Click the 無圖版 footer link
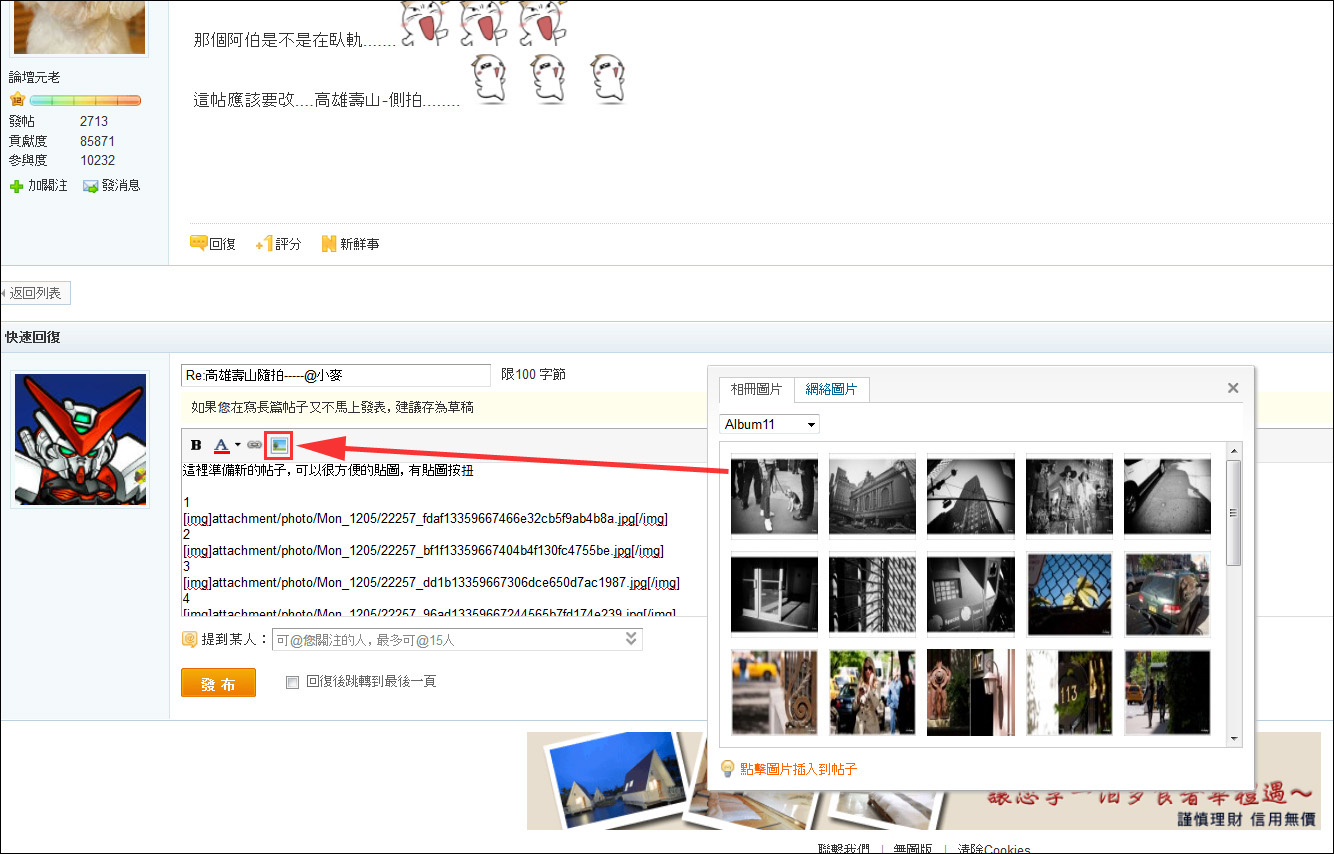This screenshot has width=1334, height=854. (913, 848)
